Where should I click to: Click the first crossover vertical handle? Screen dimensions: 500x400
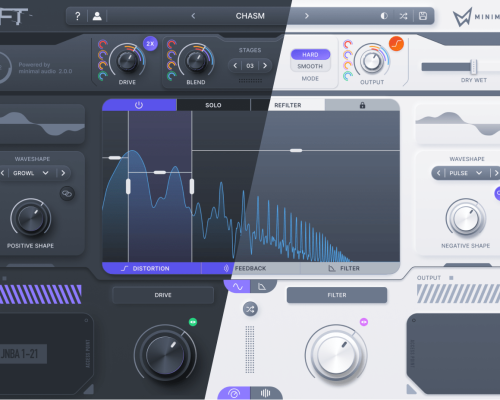[x=128, y=186]
